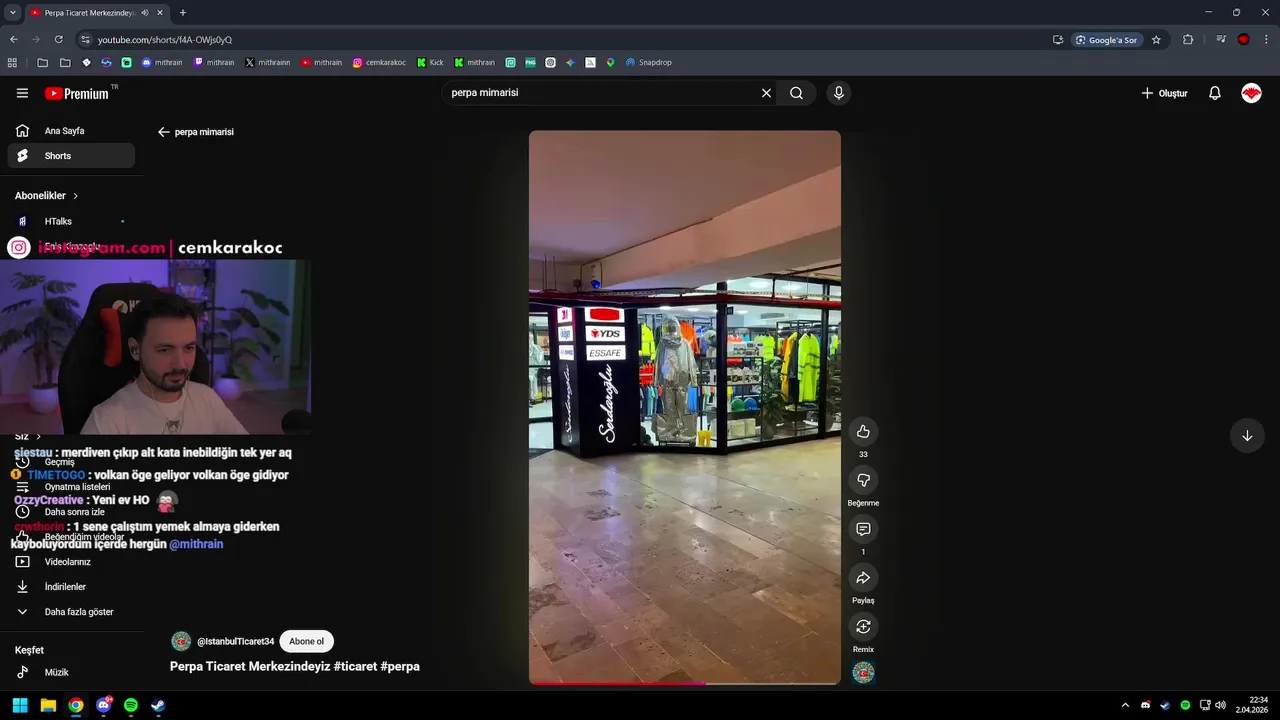This screenshot has height=720, width=1280.
Task: Open the Chrome tab search dropdown
Action: (x=13, y=12)
